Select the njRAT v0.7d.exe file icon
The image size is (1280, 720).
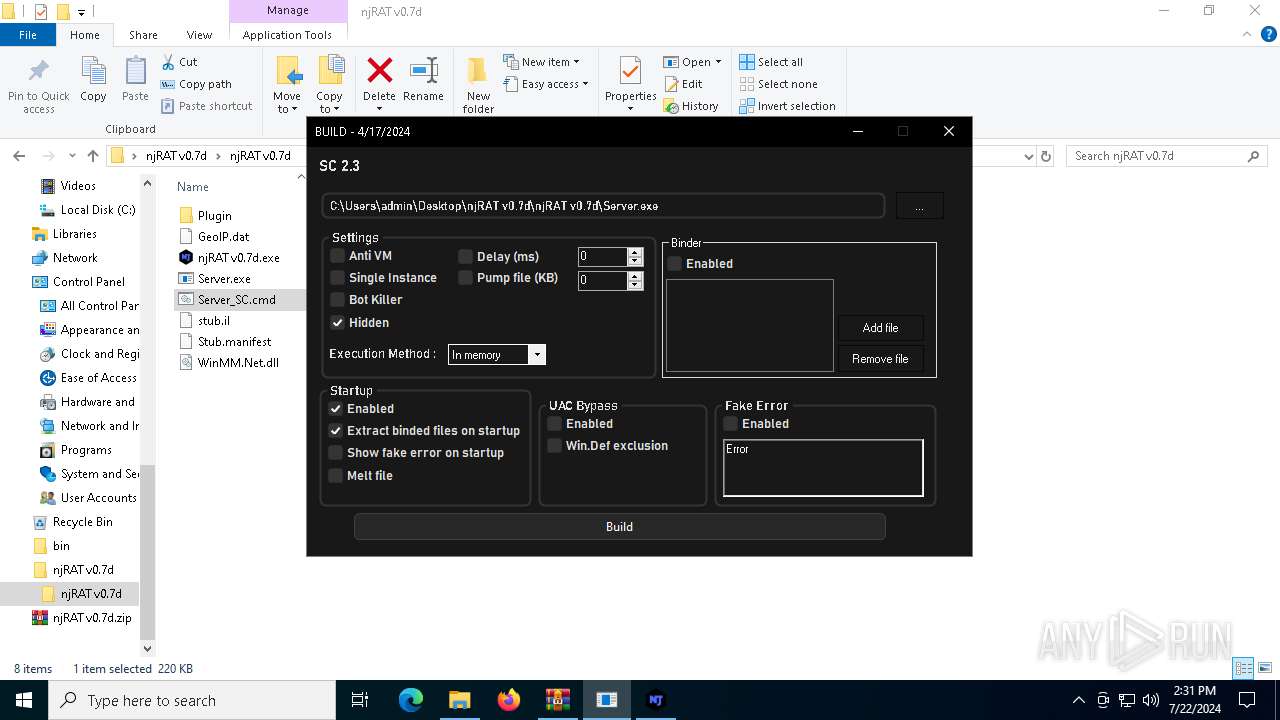pos(186,257)
